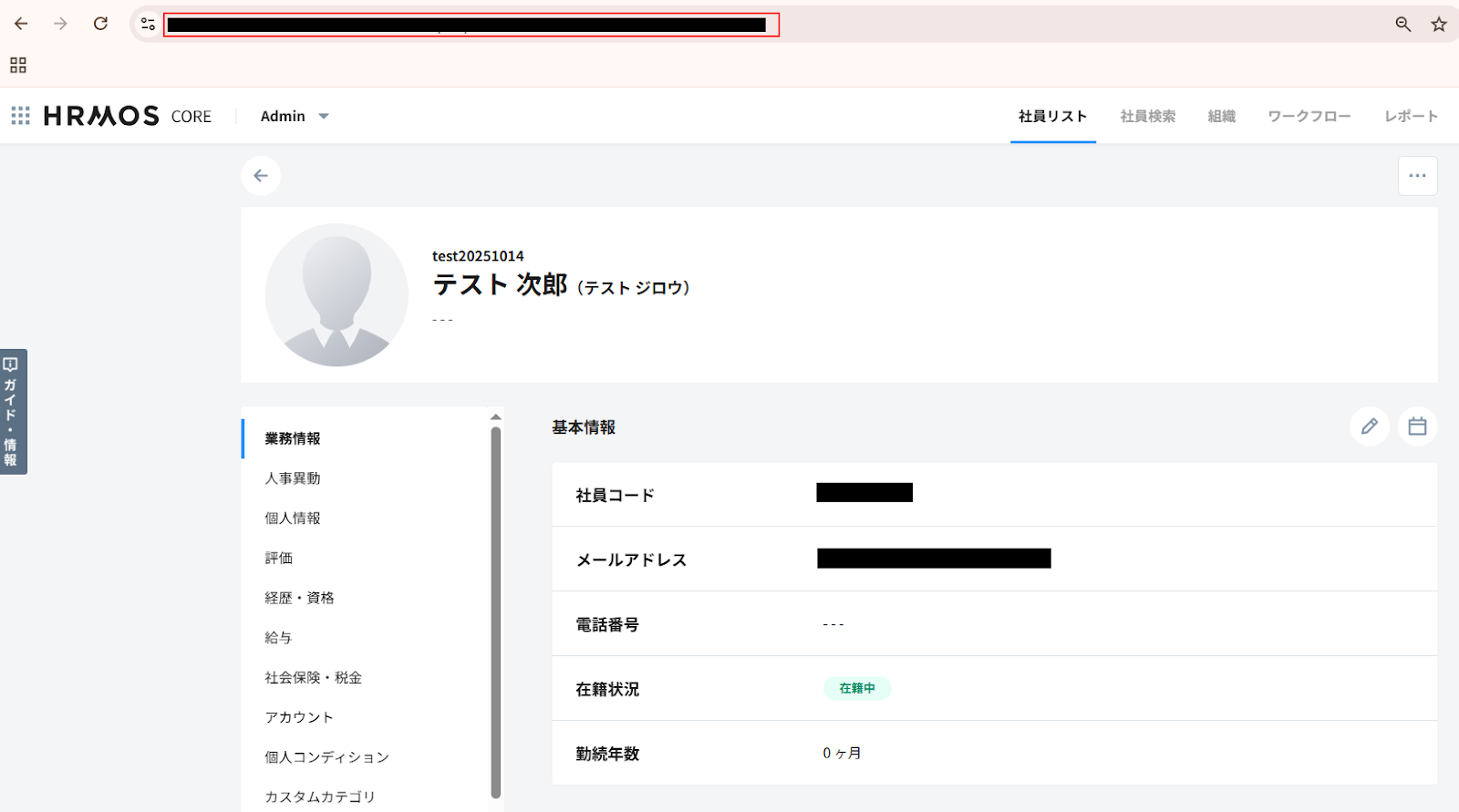The image size is (1459, 812).
Task: Go to the ワークフロー tab
Action: click(x=1309, y=116)
